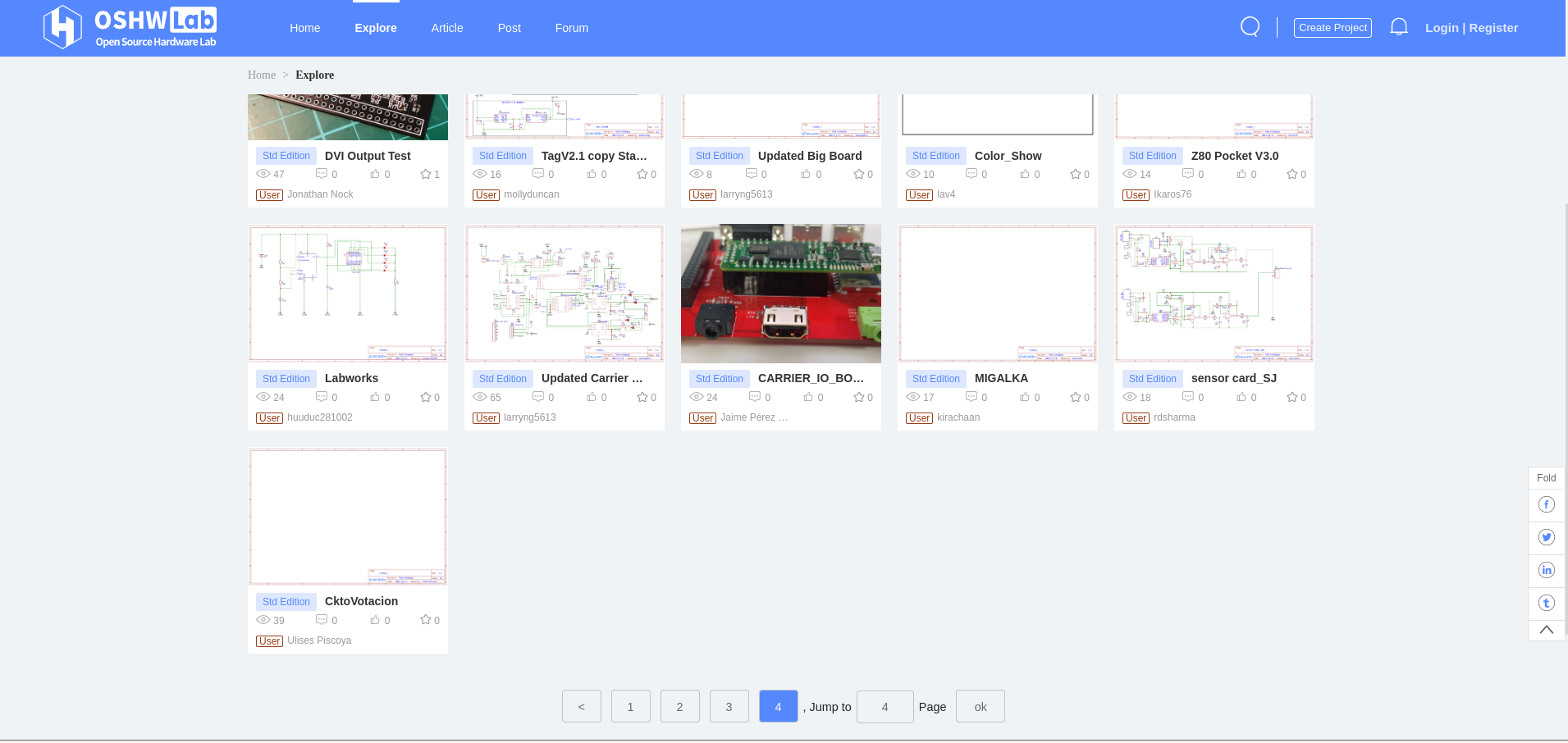
Task: Click the like icon on Color_Show card
Action: (x=1025, y=174)
